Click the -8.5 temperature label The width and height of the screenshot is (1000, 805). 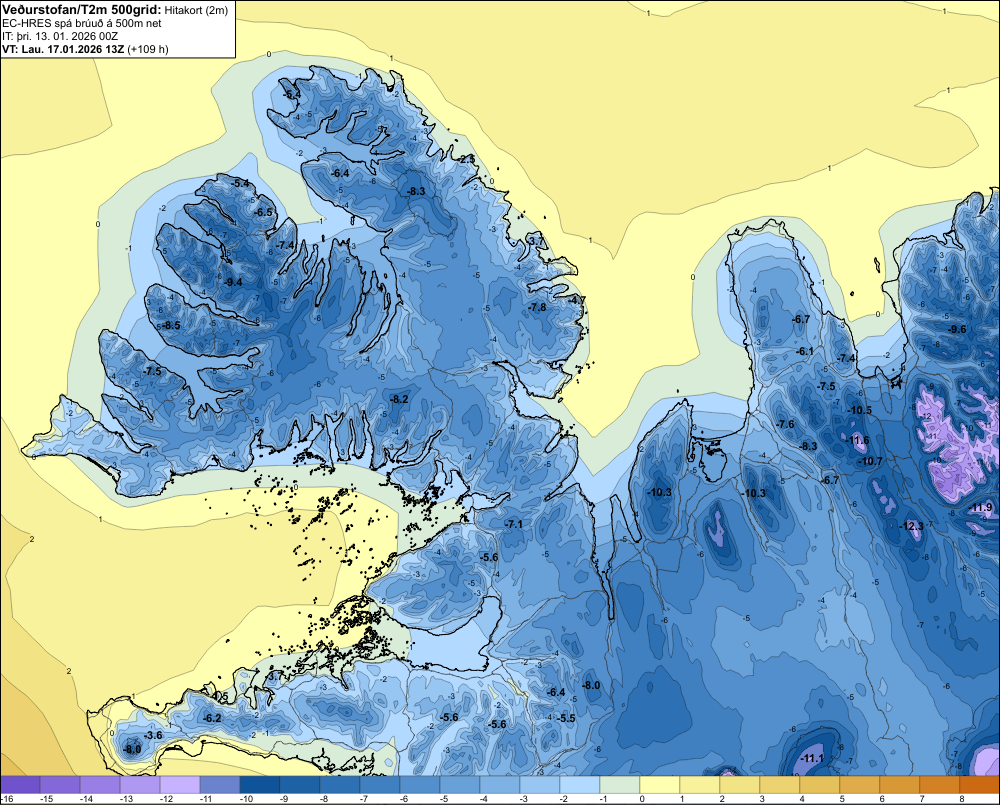171,325
